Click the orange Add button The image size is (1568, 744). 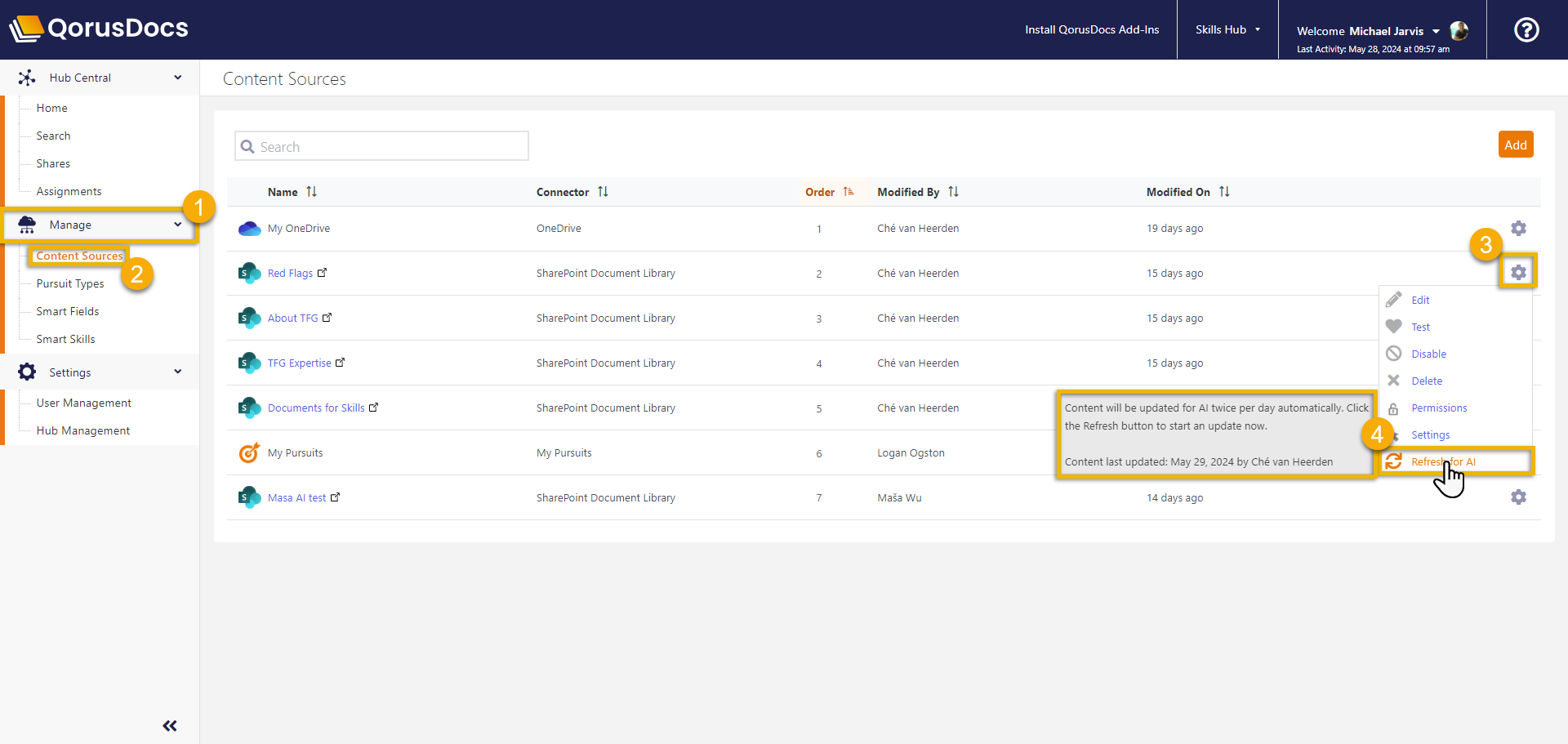pyautogui.click(x=1516, y=145)
